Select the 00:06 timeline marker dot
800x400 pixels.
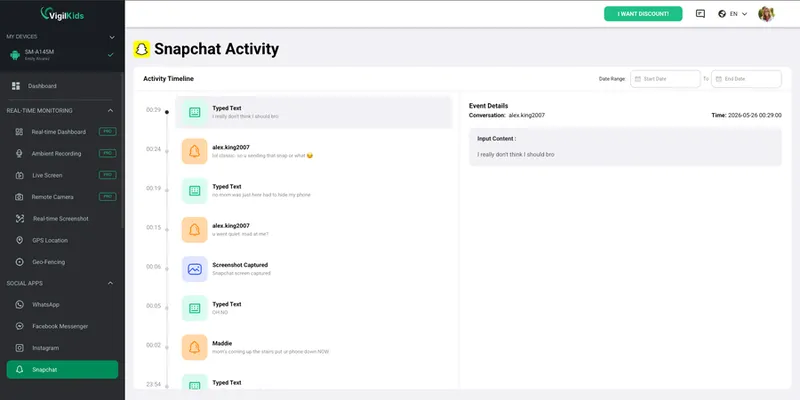pyautogui.click(x=167, y=269)
